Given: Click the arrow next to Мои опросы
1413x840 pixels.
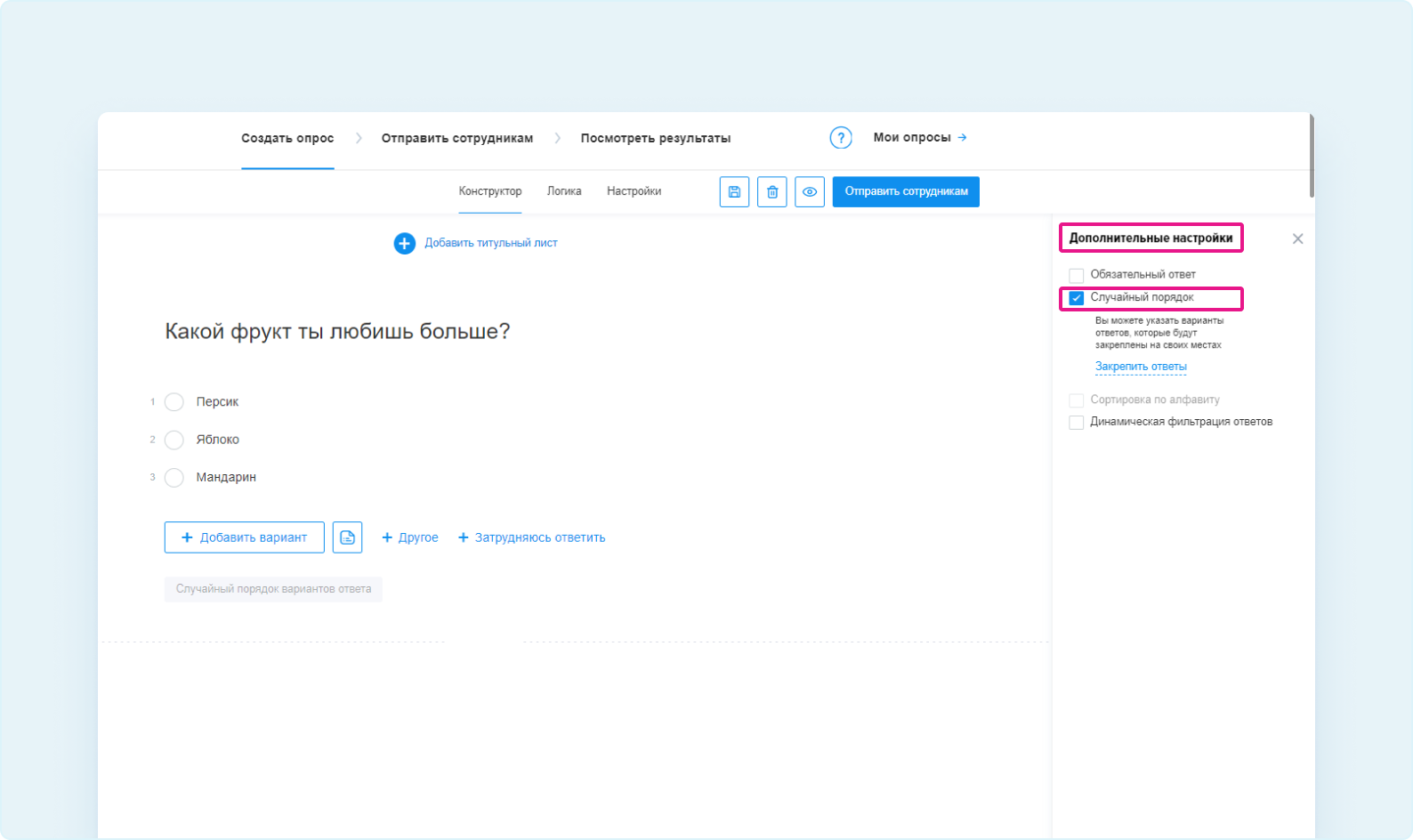Looking at the screenshot, I should tap(962, 137).
